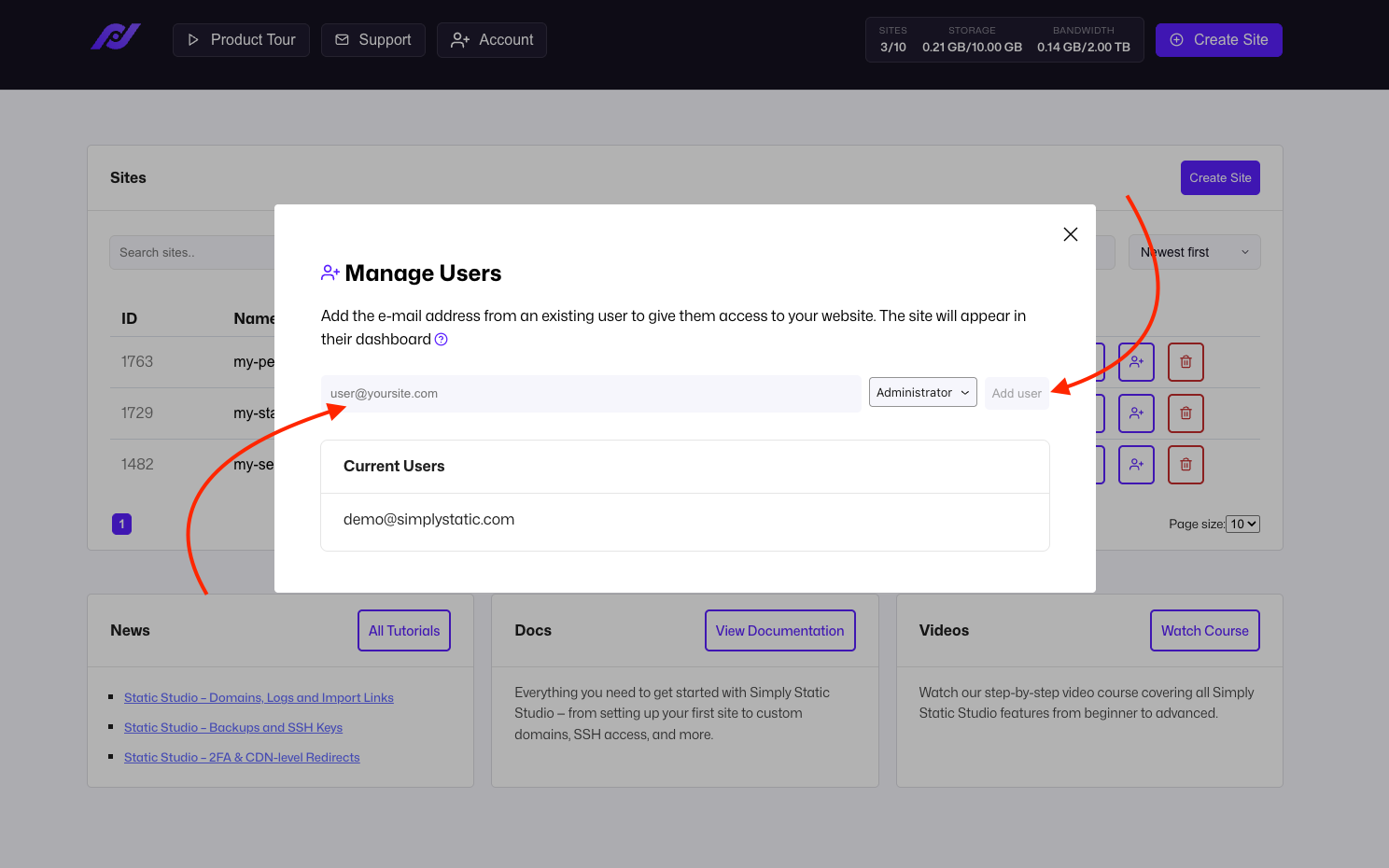This screenshot has width=1389, height=868.
Task: Click the Current Users heading
Action: (394, 467)
